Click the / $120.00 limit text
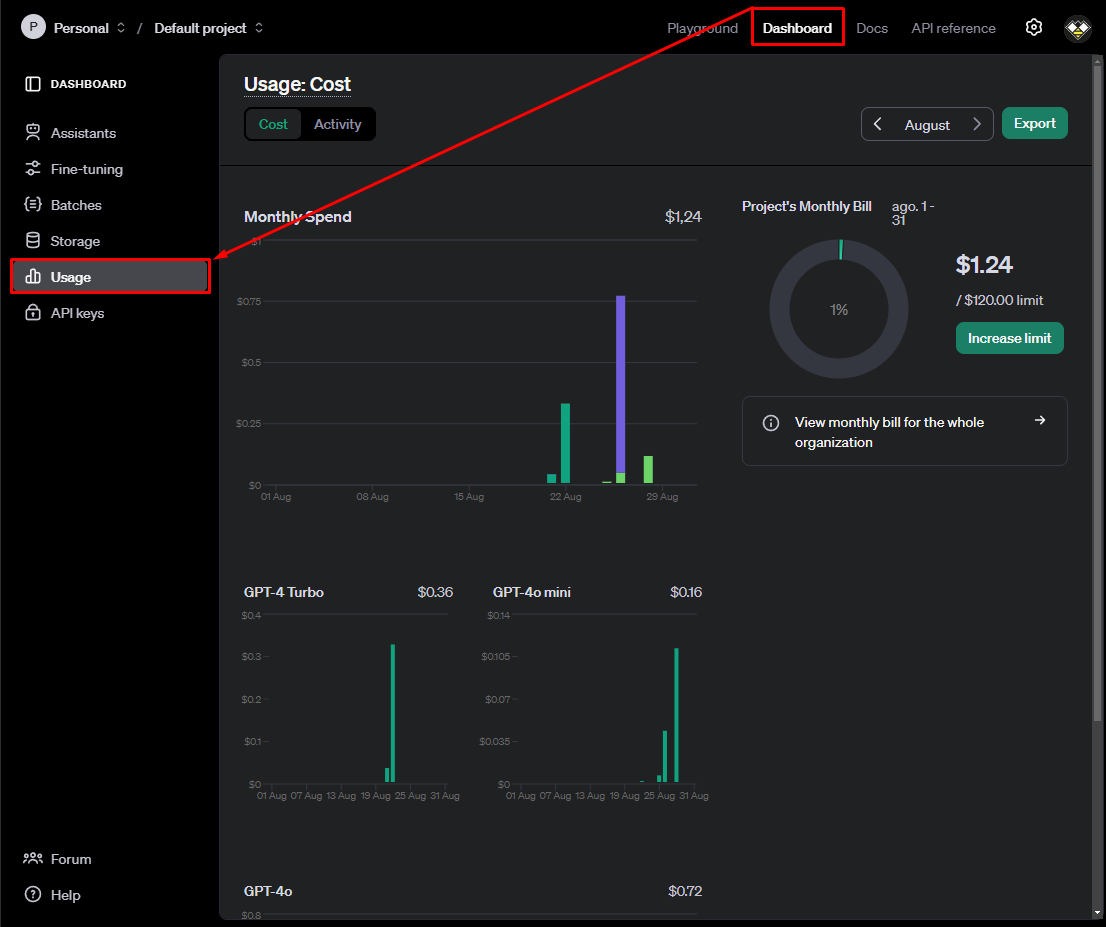Image resolution: width=1106 pixels, height=927 pixels. point(999,300)
